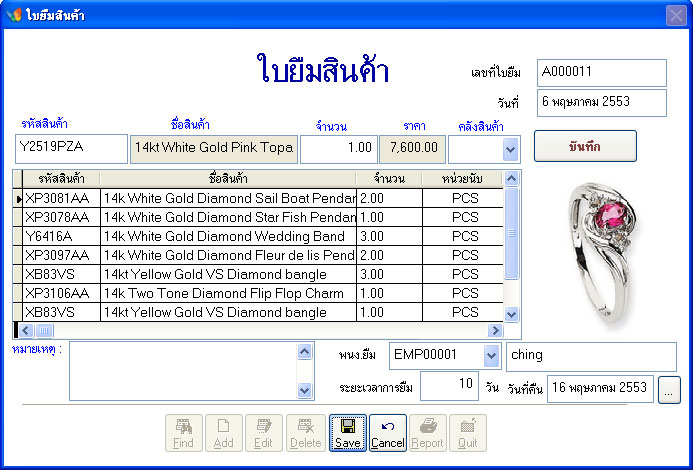Image resolution: width=693 pixels, height=470 pixels.
Task: Click the Quit toolbar icon
Action: pyautogui.click(x=467, y=433)
